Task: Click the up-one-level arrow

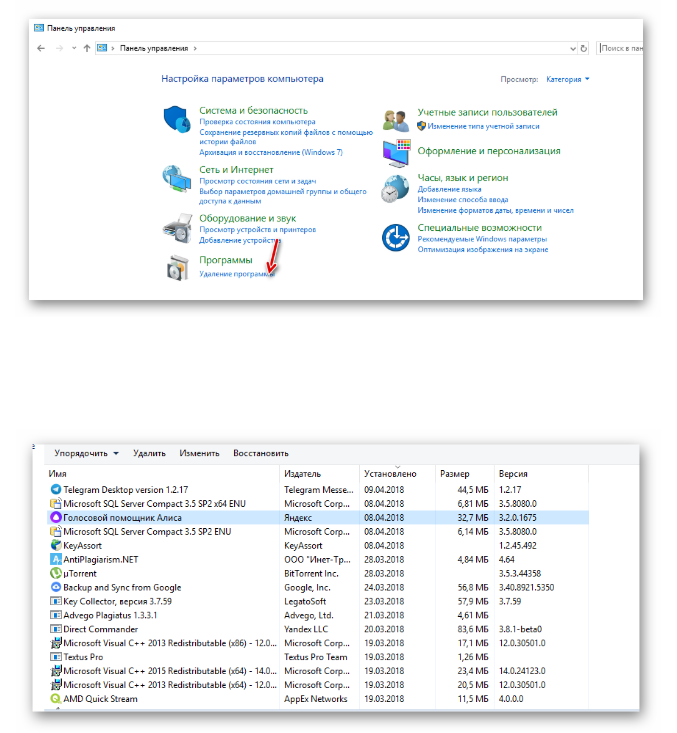Action: coord(86,48)
